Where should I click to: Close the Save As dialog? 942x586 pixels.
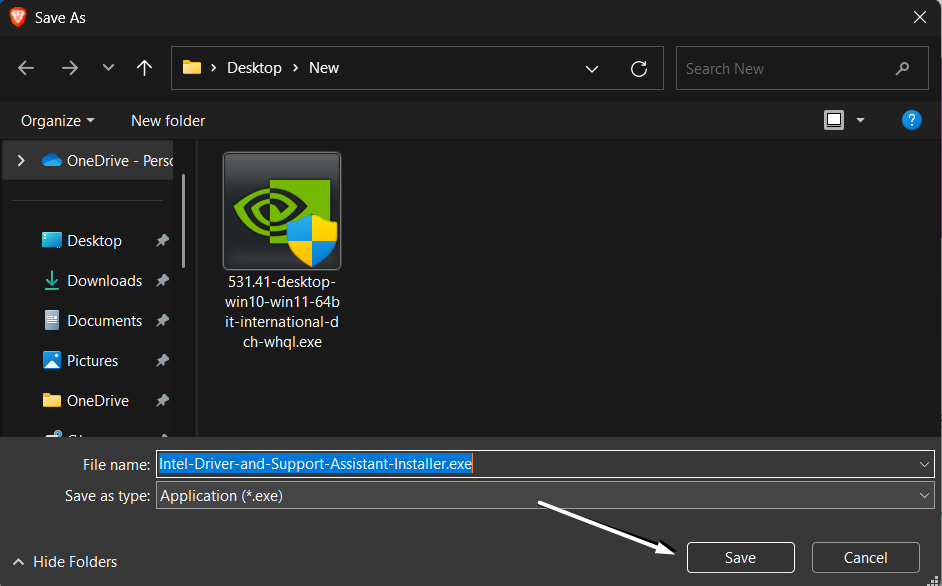click(x=920, y=17)
